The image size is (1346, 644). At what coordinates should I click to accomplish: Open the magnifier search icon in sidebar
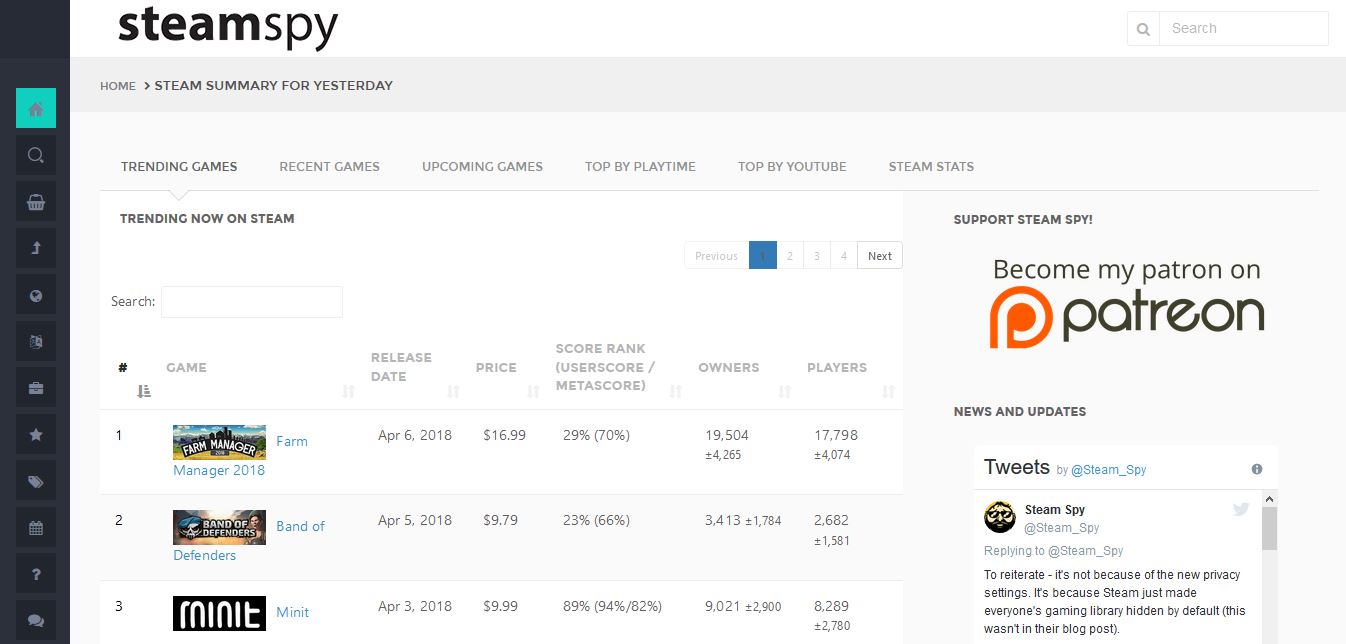(36, 155)
